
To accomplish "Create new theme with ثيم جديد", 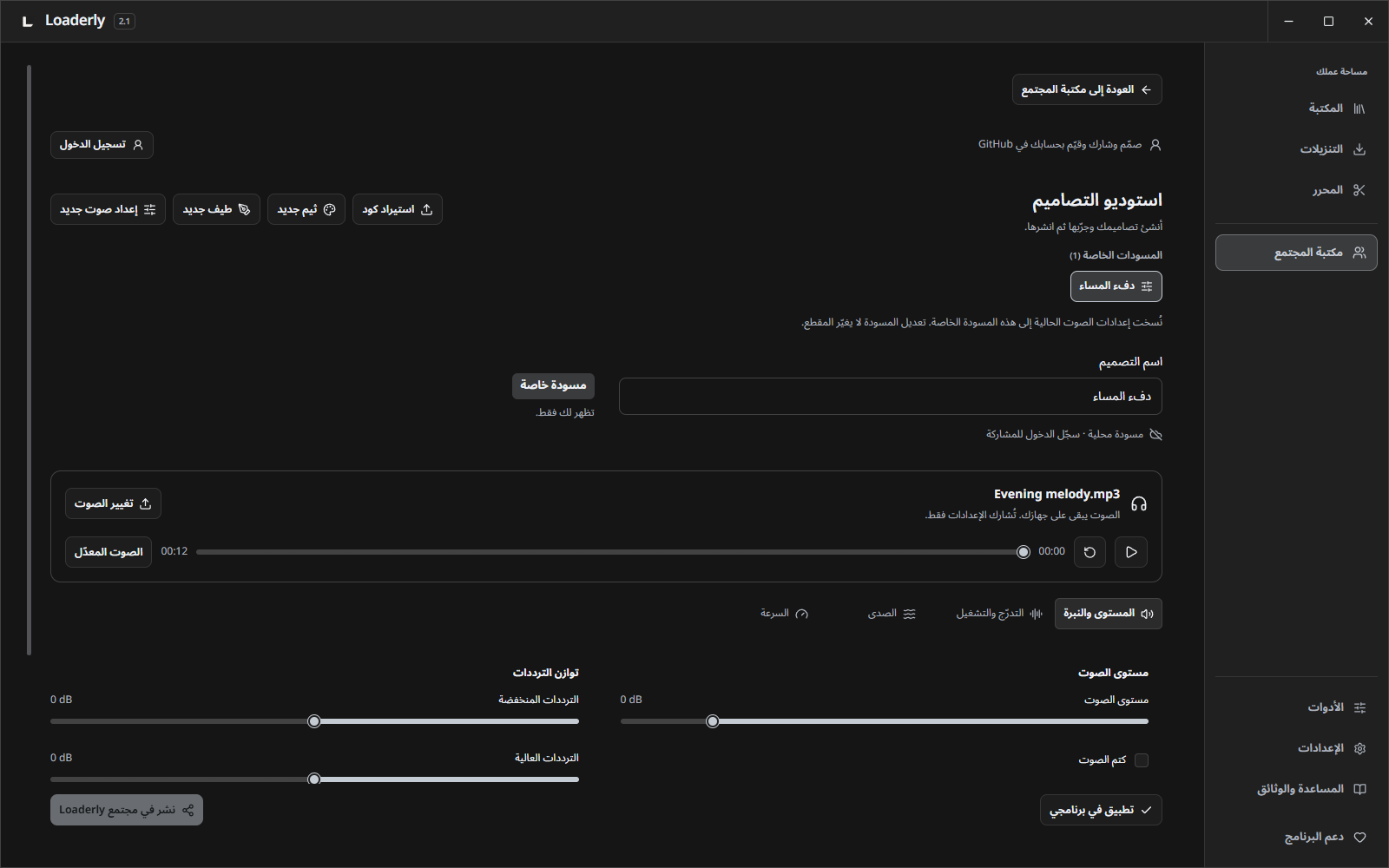I will coord(306,209).
